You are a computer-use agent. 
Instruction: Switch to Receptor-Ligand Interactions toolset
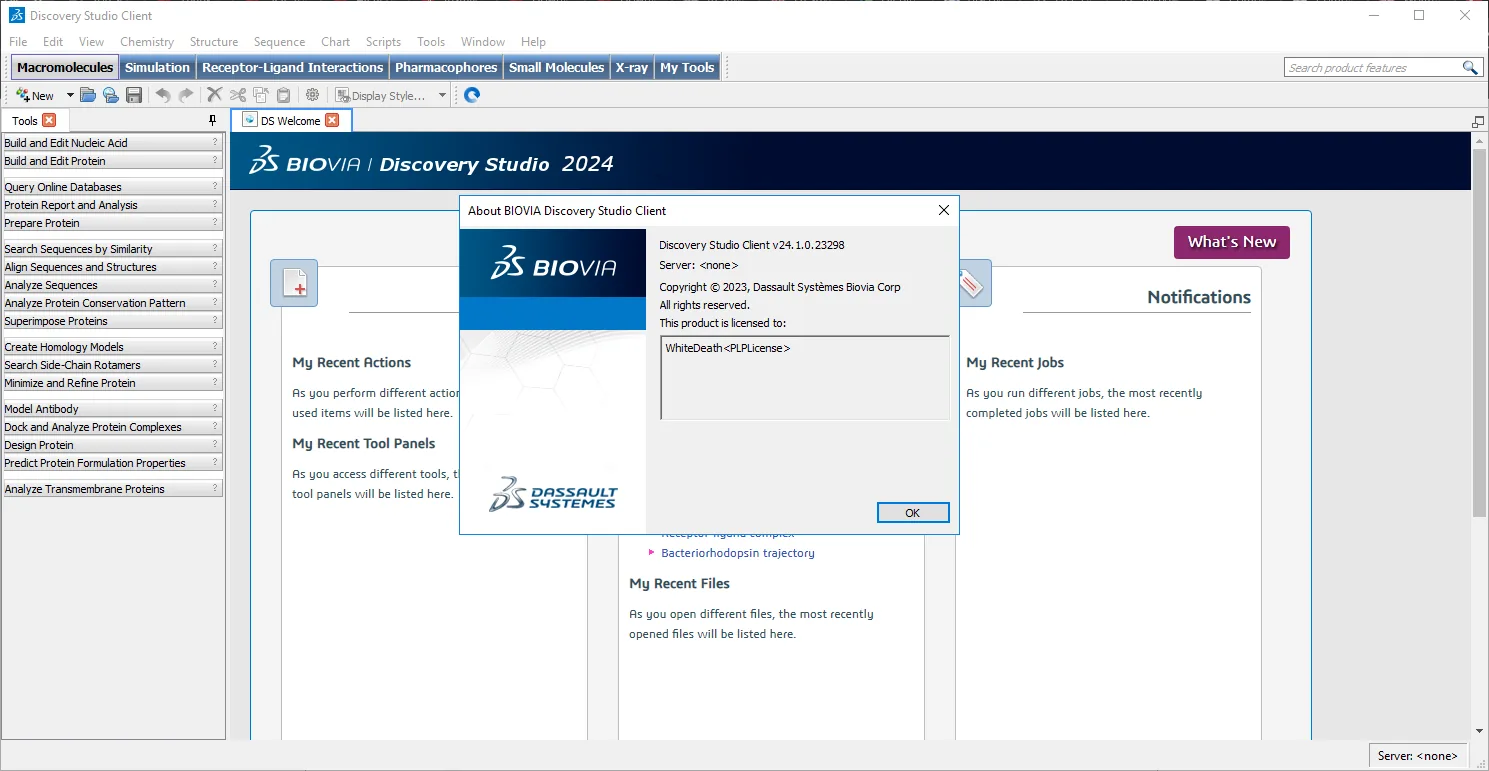tap(292, 67)
